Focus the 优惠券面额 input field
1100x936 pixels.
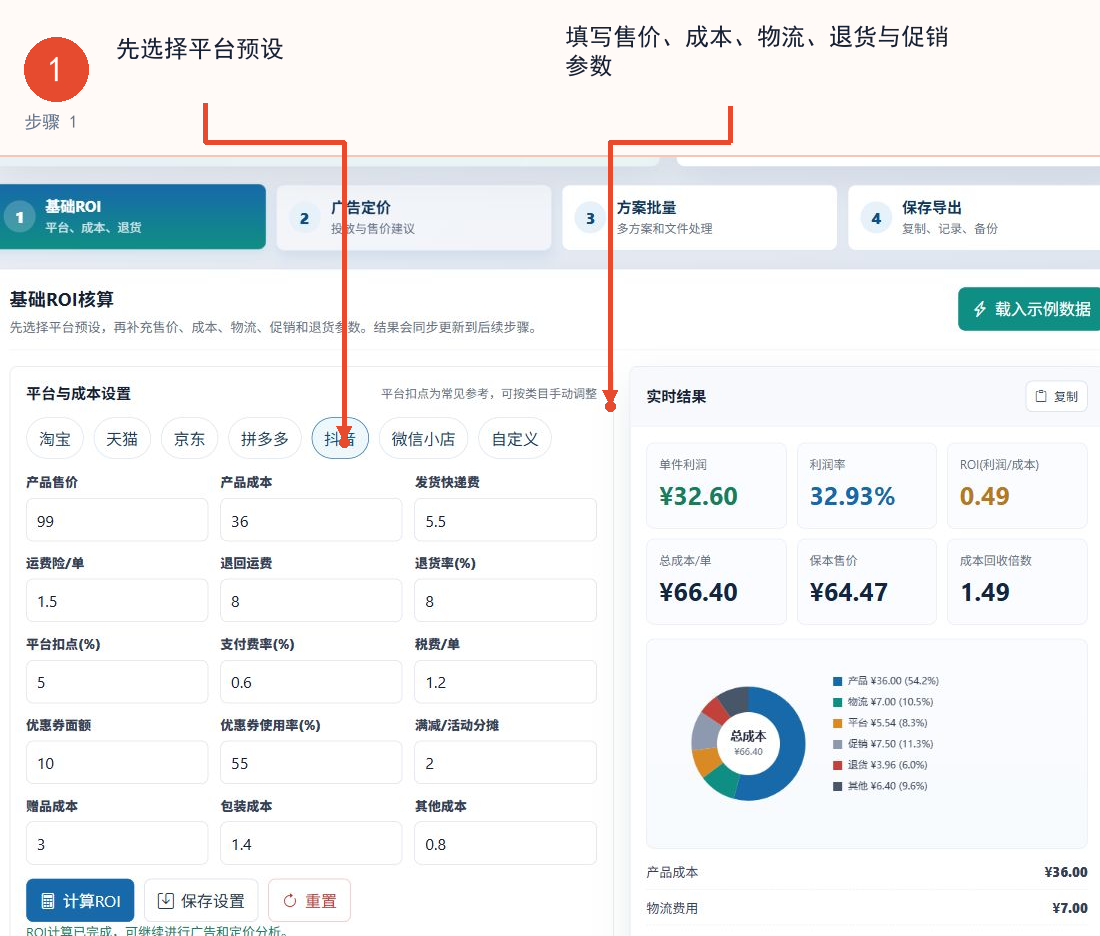(117, 763)
